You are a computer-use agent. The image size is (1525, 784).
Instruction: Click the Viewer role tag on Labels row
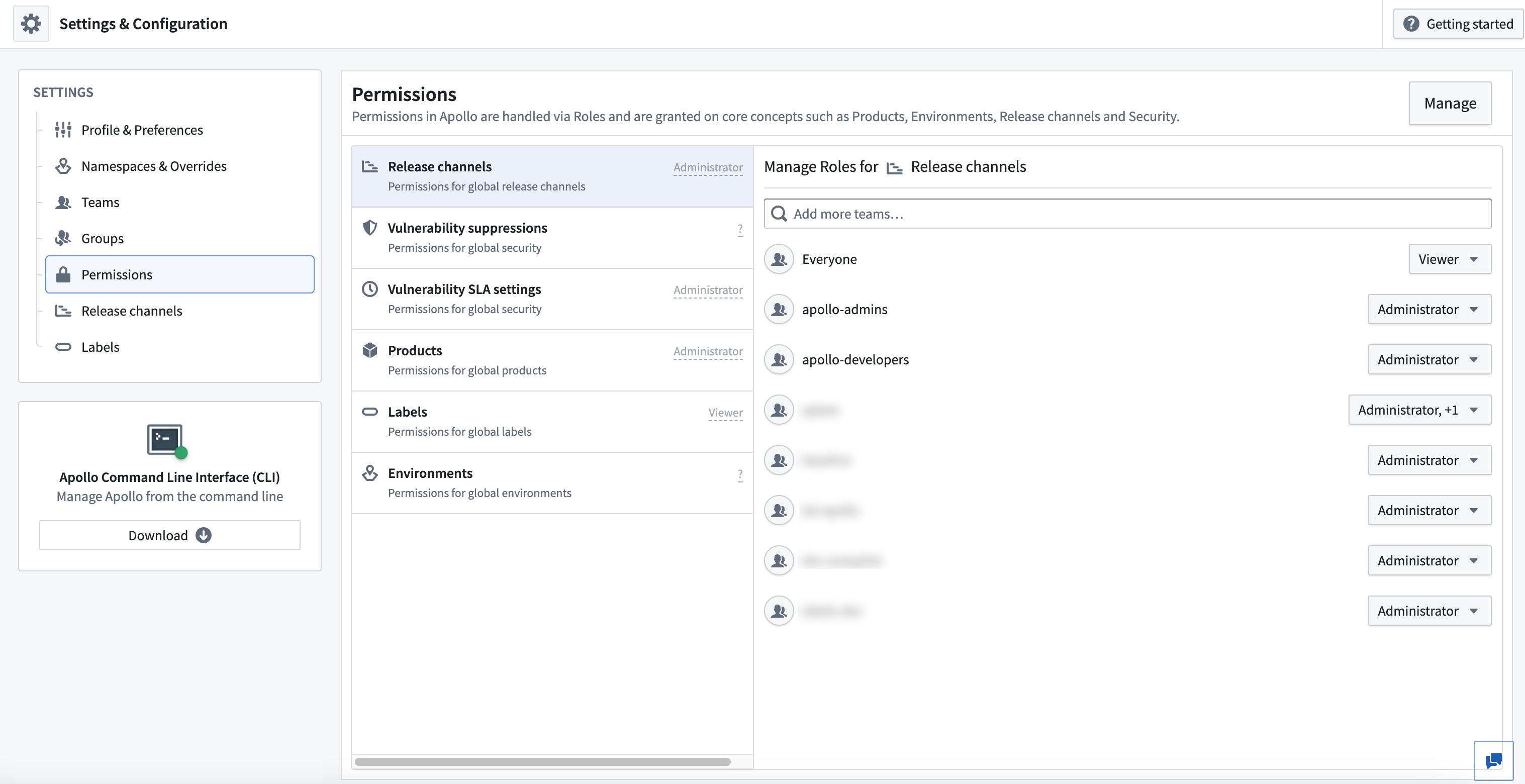point(725,413)
